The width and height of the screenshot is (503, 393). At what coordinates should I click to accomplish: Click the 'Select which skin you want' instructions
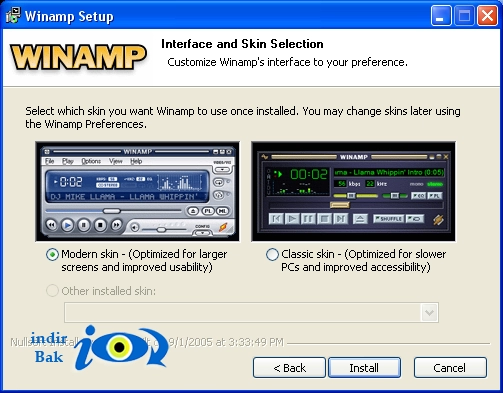[243, 117]
